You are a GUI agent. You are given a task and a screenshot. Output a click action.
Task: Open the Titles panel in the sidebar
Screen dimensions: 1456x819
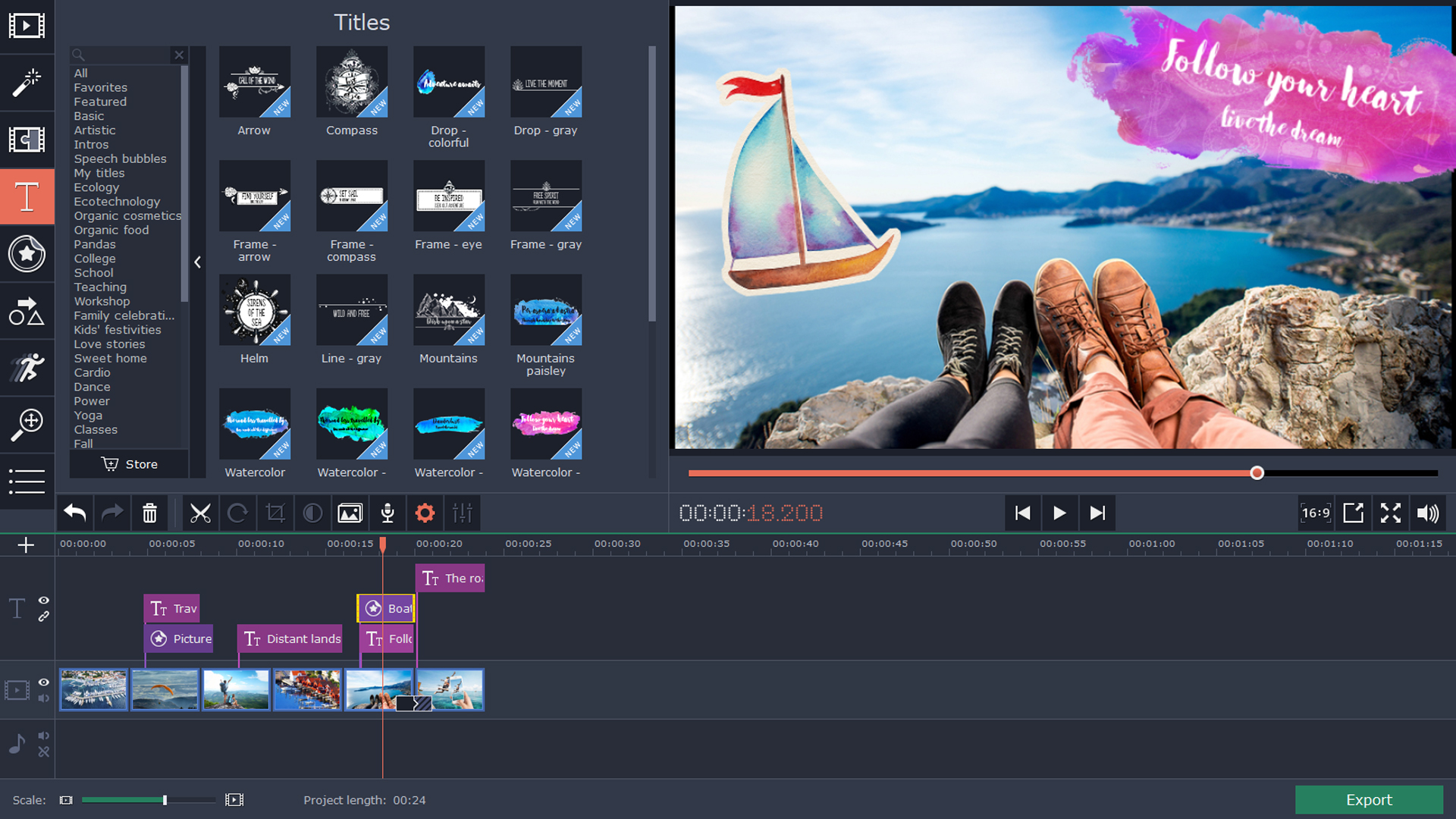coord(27,196)
